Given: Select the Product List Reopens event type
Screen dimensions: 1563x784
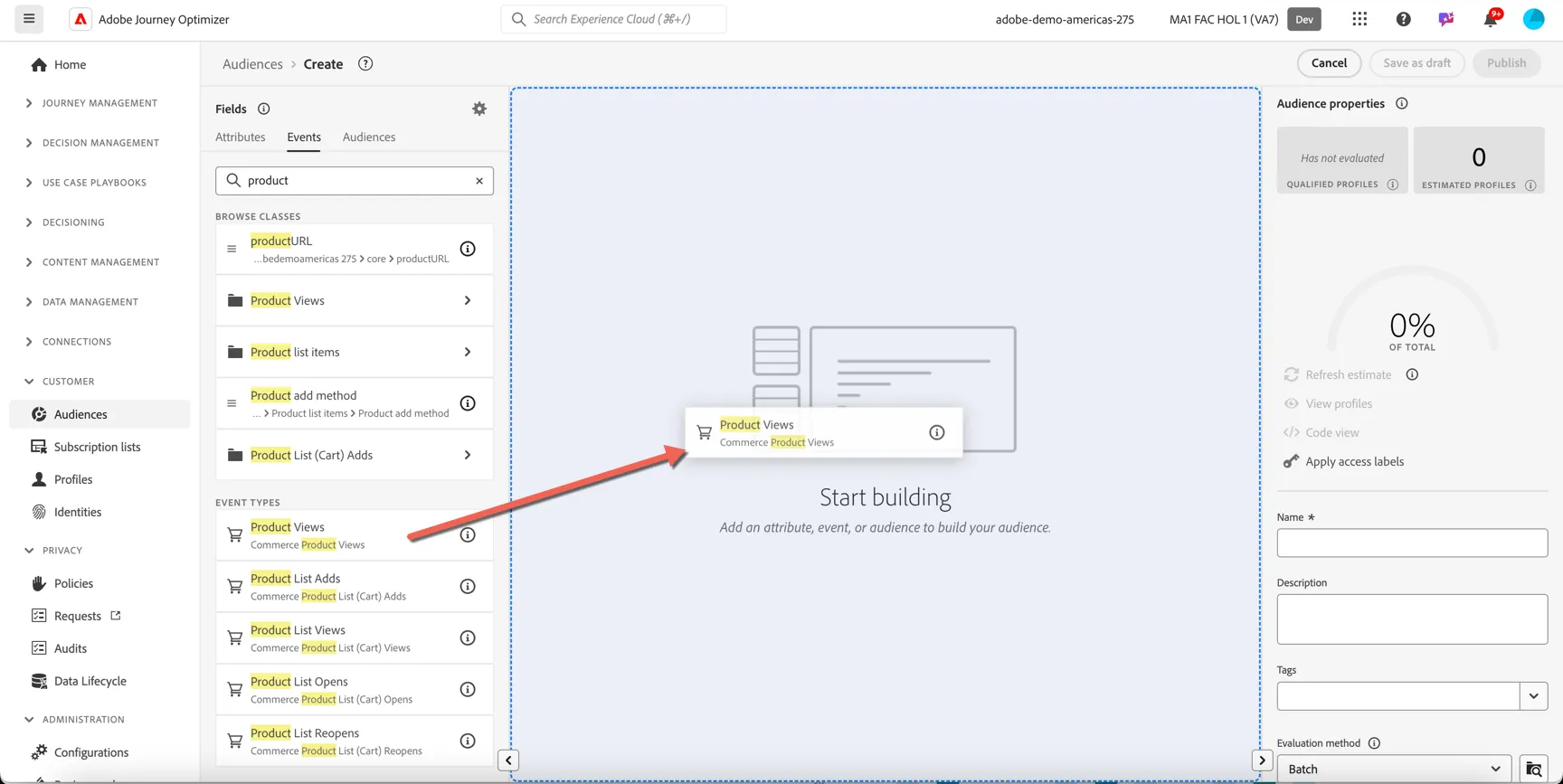Looking at the screenshot, I should [355, 741].
